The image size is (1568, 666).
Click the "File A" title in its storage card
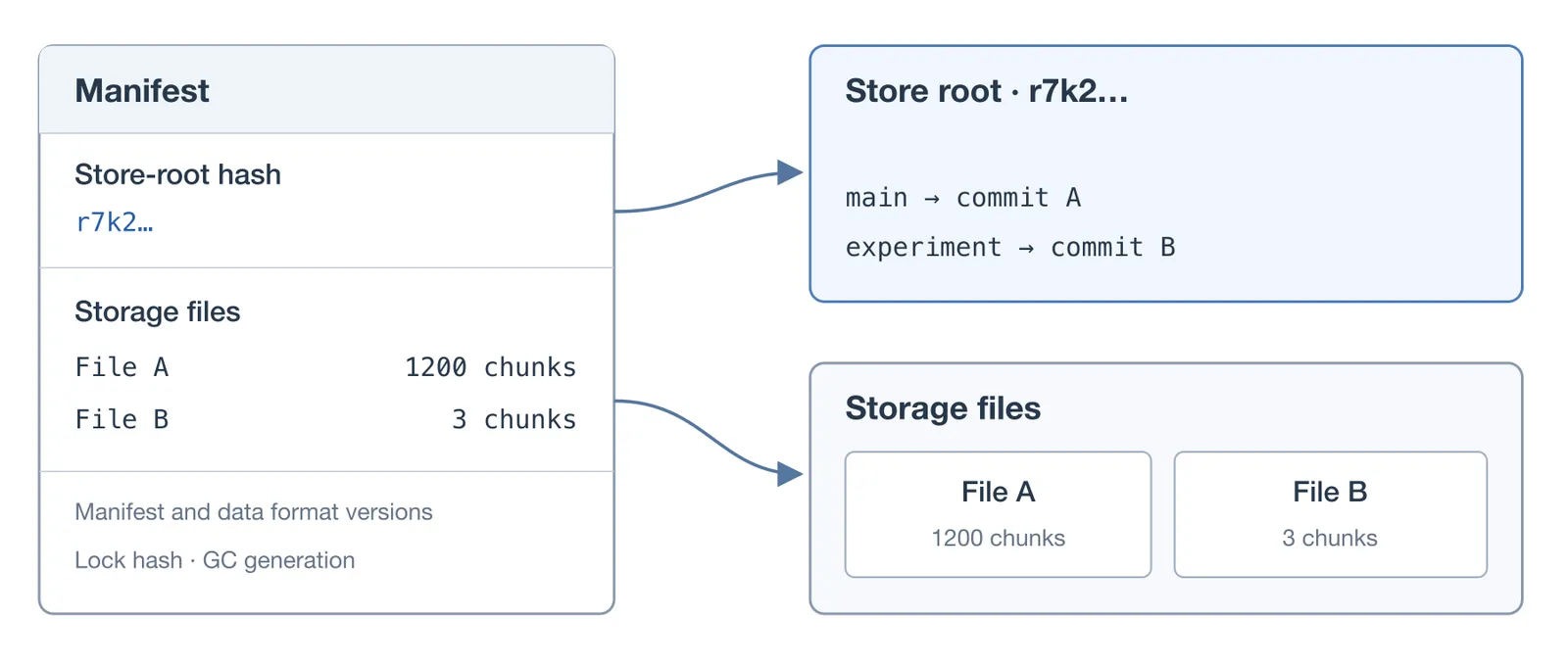(x=998, y=492)
